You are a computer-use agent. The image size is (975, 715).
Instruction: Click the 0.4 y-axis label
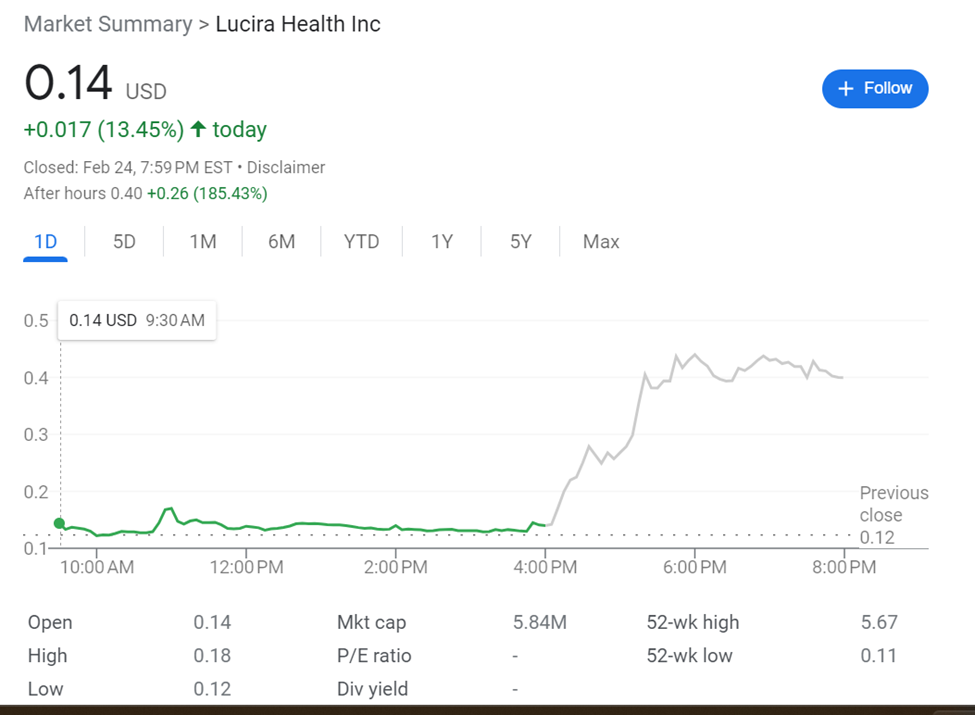tap(36, 377)
